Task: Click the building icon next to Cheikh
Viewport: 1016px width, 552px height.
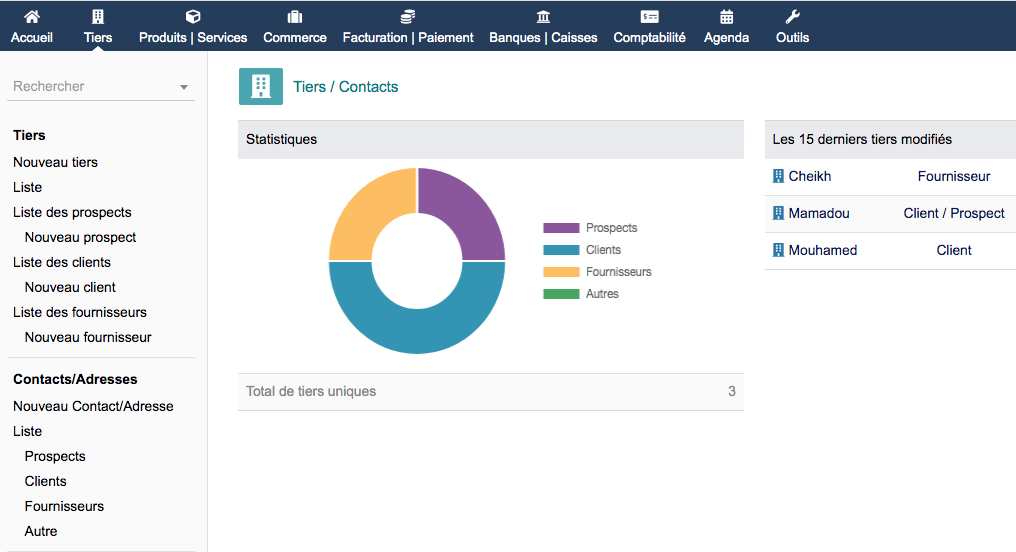Action: point(778,176)
